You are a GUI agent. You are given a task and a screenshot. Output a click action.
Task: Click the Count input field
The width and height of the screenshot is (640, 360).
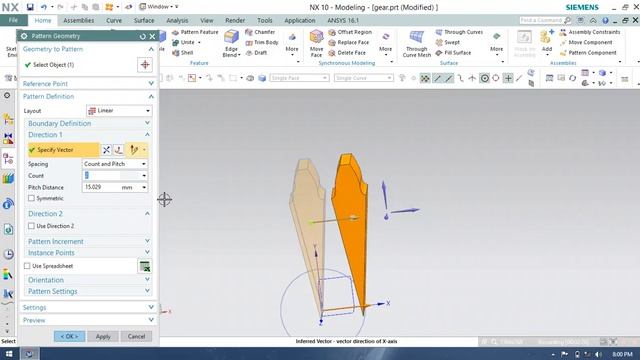111,176
